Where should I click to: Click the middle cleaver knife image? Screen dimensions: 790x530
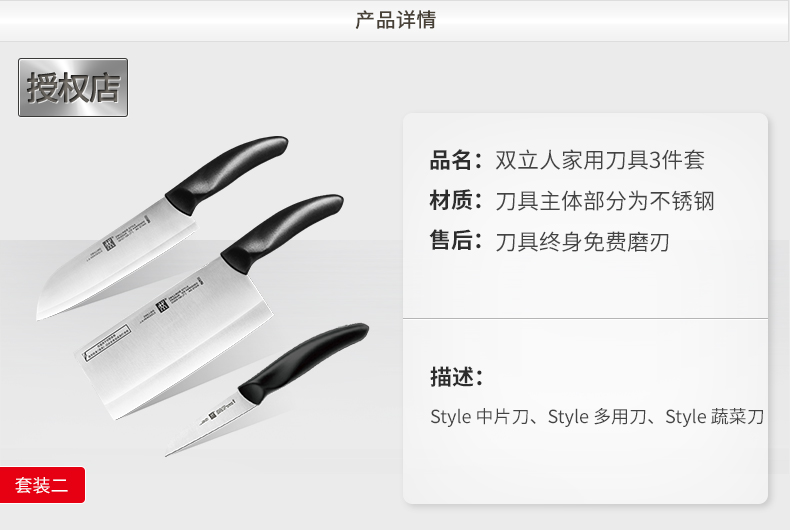(209, 307)
